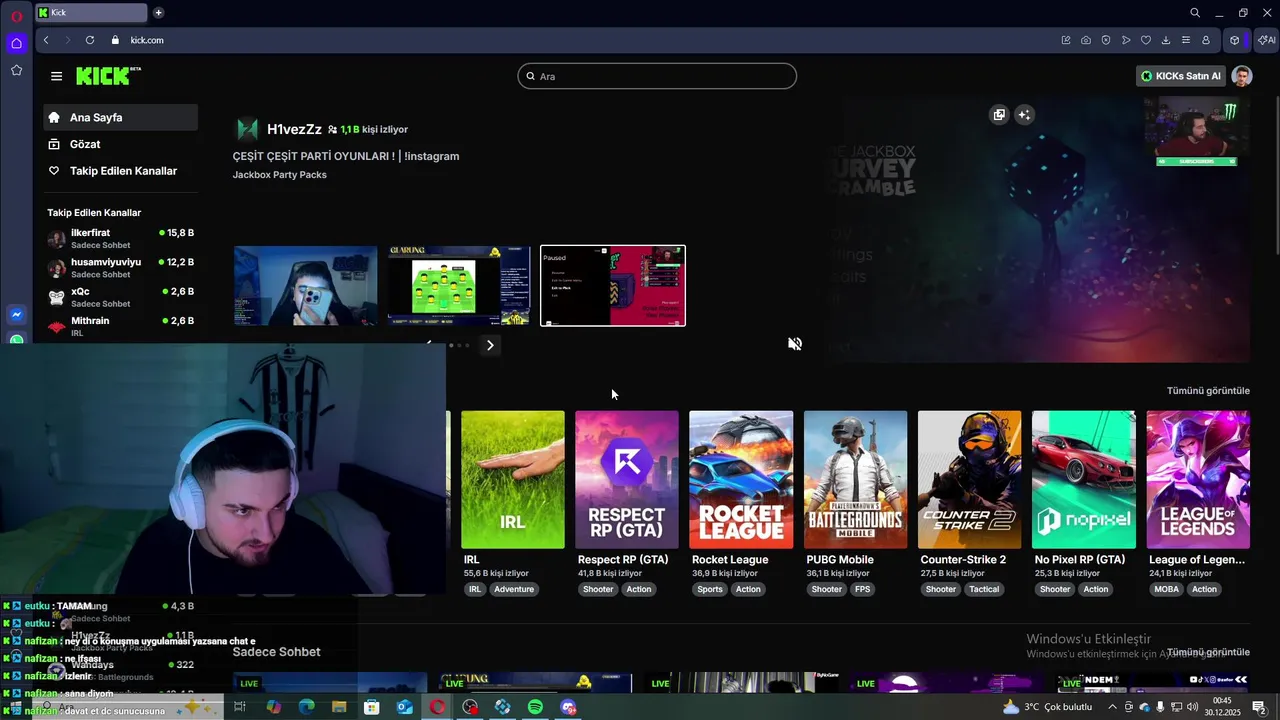The width and height of the screenshot is (1280, 720).
Task: Open Rocket League category card
Action: [x=741, y=480]
